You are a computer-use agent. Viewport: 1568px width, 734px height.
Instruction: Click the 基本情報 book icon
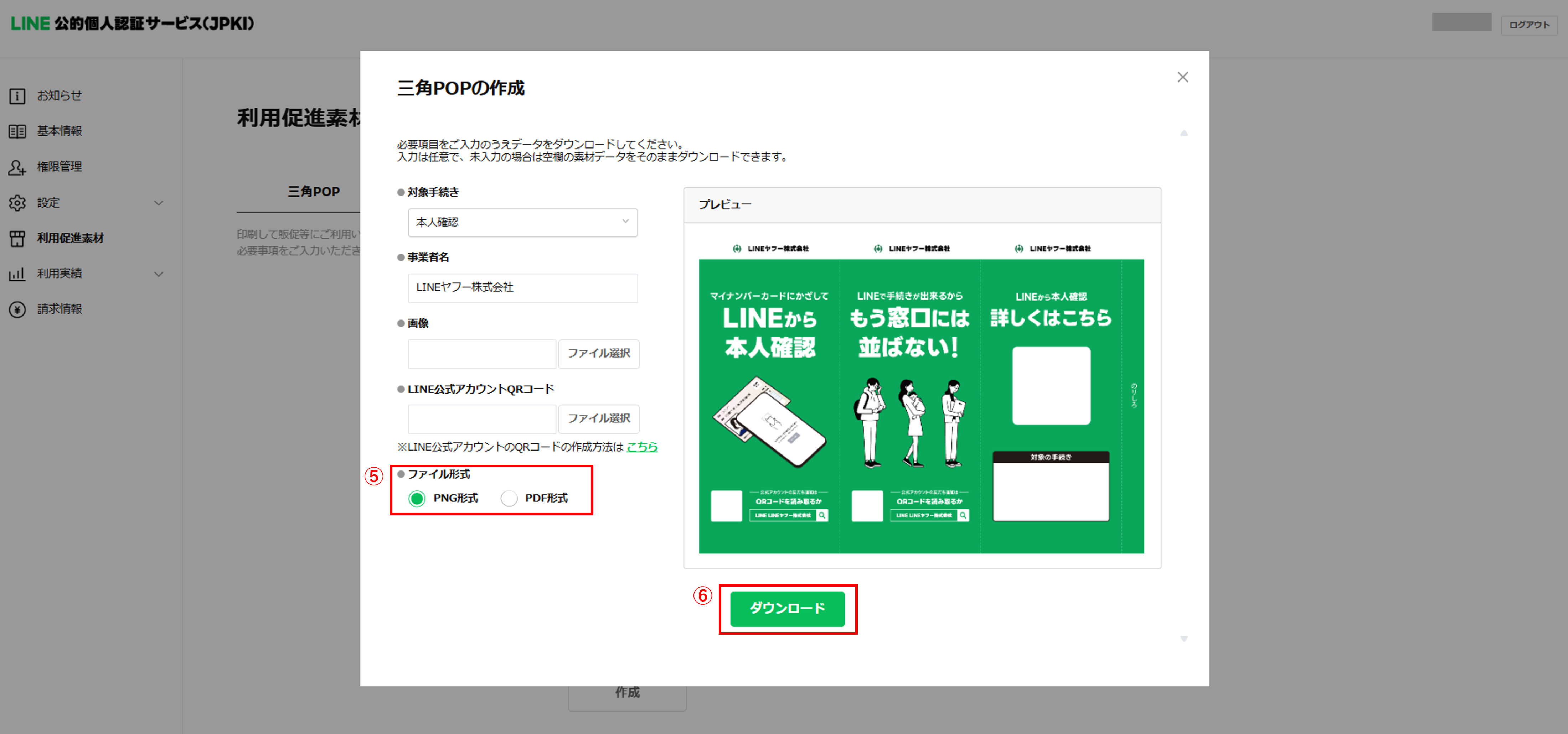[x=17, y=131]
